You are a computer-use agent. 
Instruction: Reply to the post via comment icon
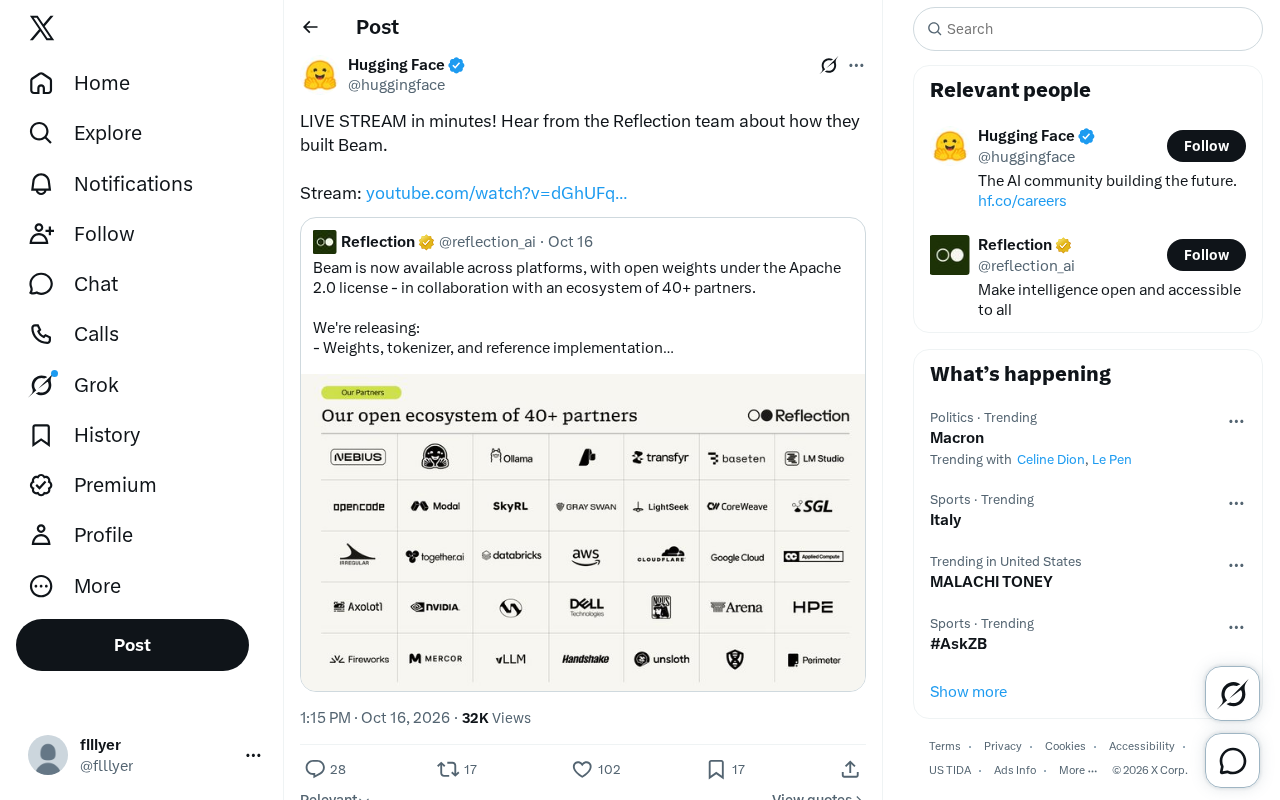coord(315,769)
